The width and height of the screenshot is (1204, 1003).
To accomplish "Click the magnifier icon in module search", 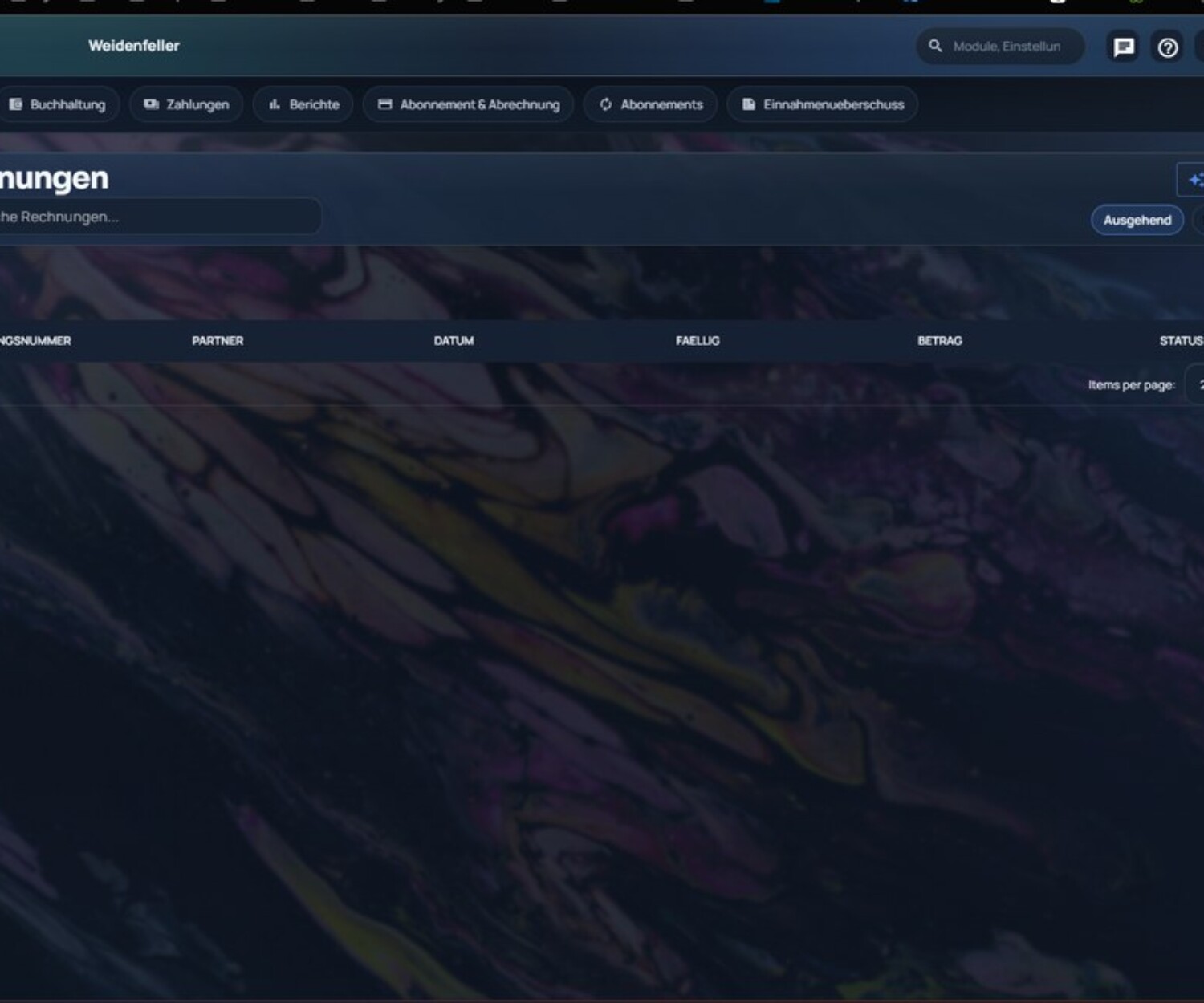I will 935,46.
